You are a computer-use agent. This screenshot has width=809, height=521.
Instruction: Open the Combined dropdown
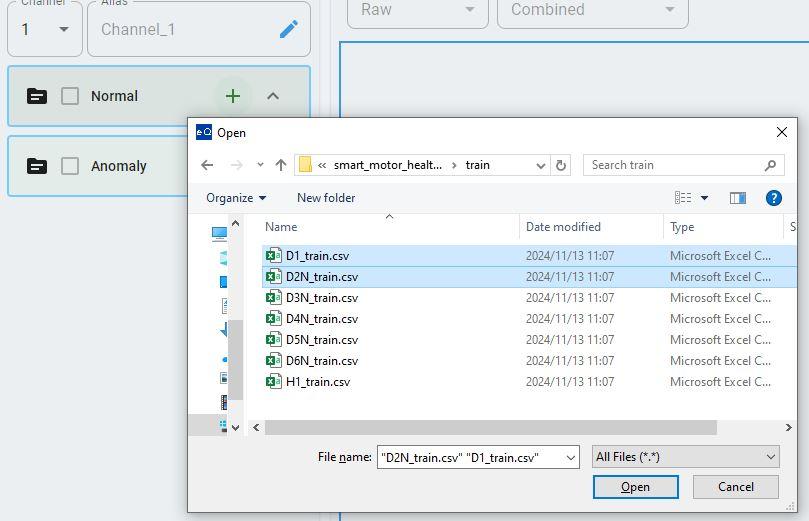tap(592, 10)
